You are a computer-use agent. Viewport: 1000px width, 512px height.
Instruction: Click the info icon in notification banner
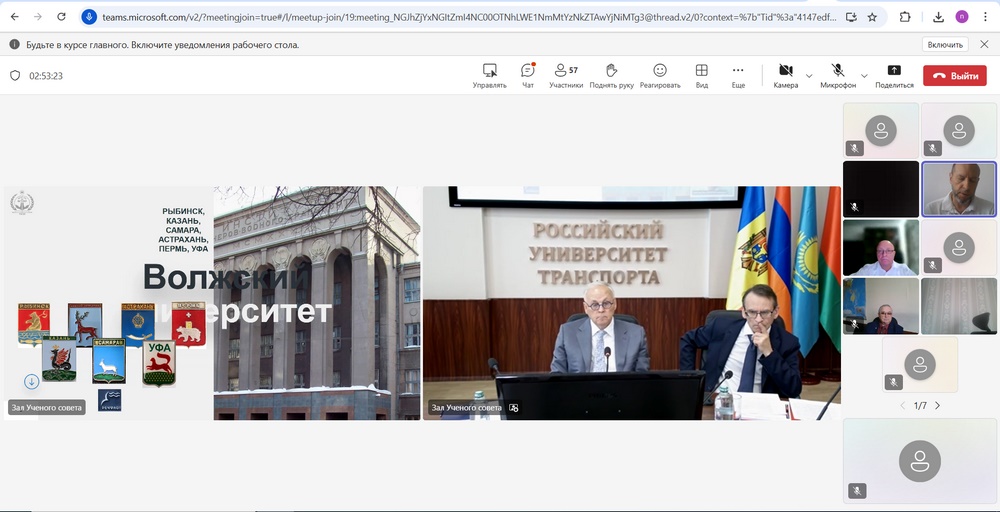14,45
